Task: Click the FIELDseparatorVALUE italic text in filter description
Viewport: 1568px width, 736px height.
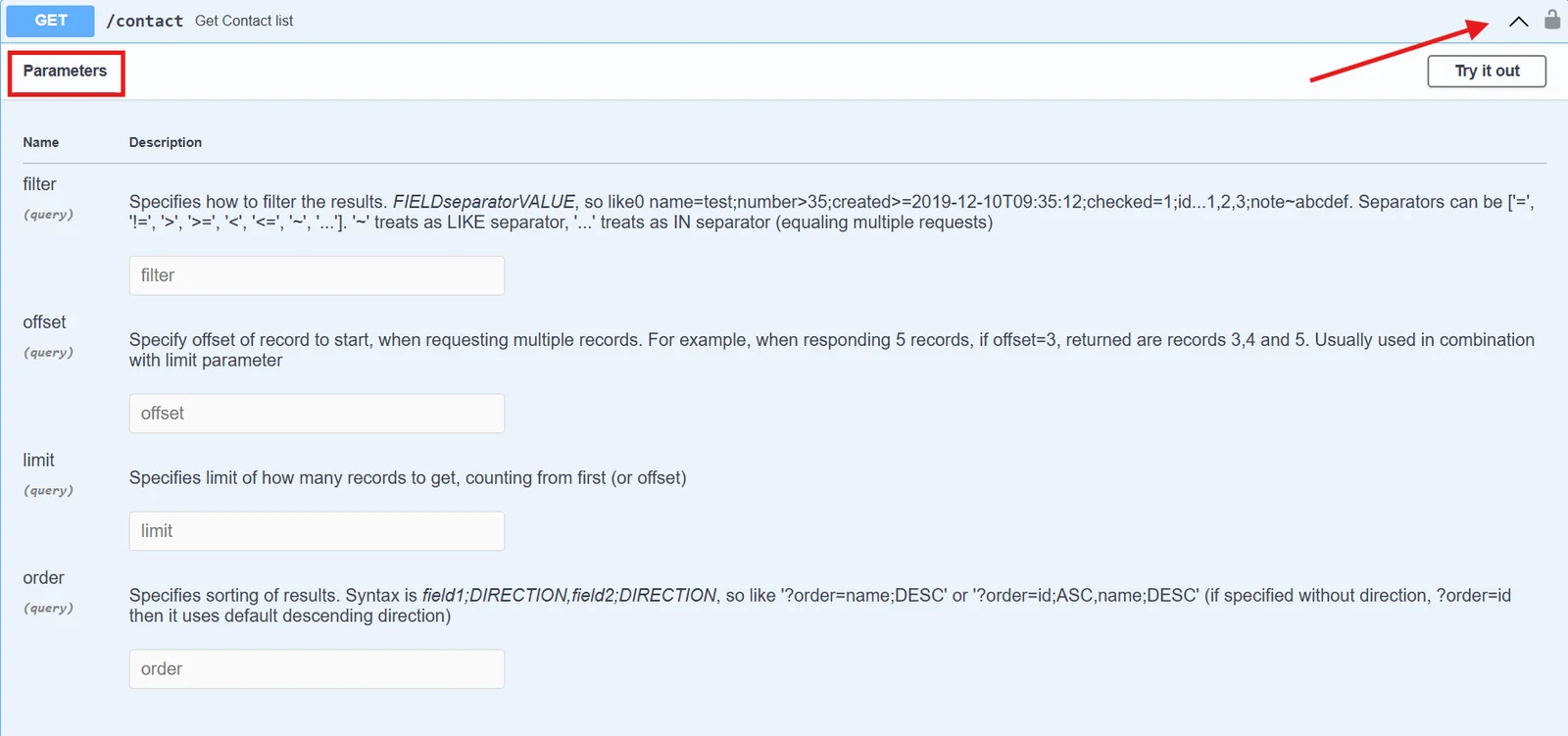Action: 484,202
